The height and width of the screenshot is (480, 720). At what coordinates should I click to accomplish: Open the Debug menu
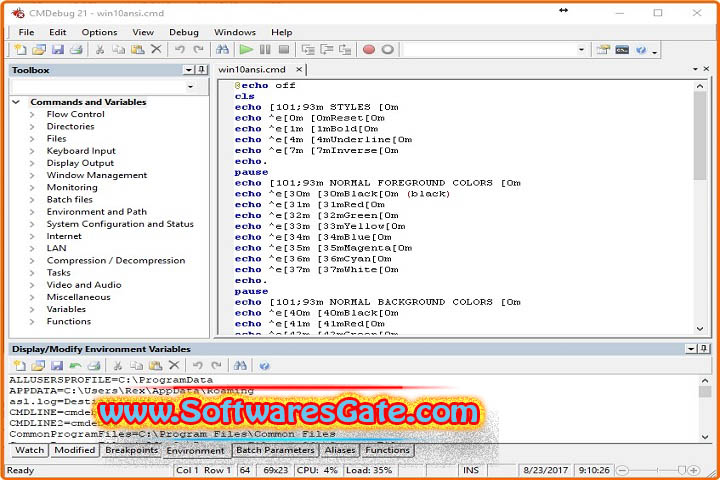(184, 32)
